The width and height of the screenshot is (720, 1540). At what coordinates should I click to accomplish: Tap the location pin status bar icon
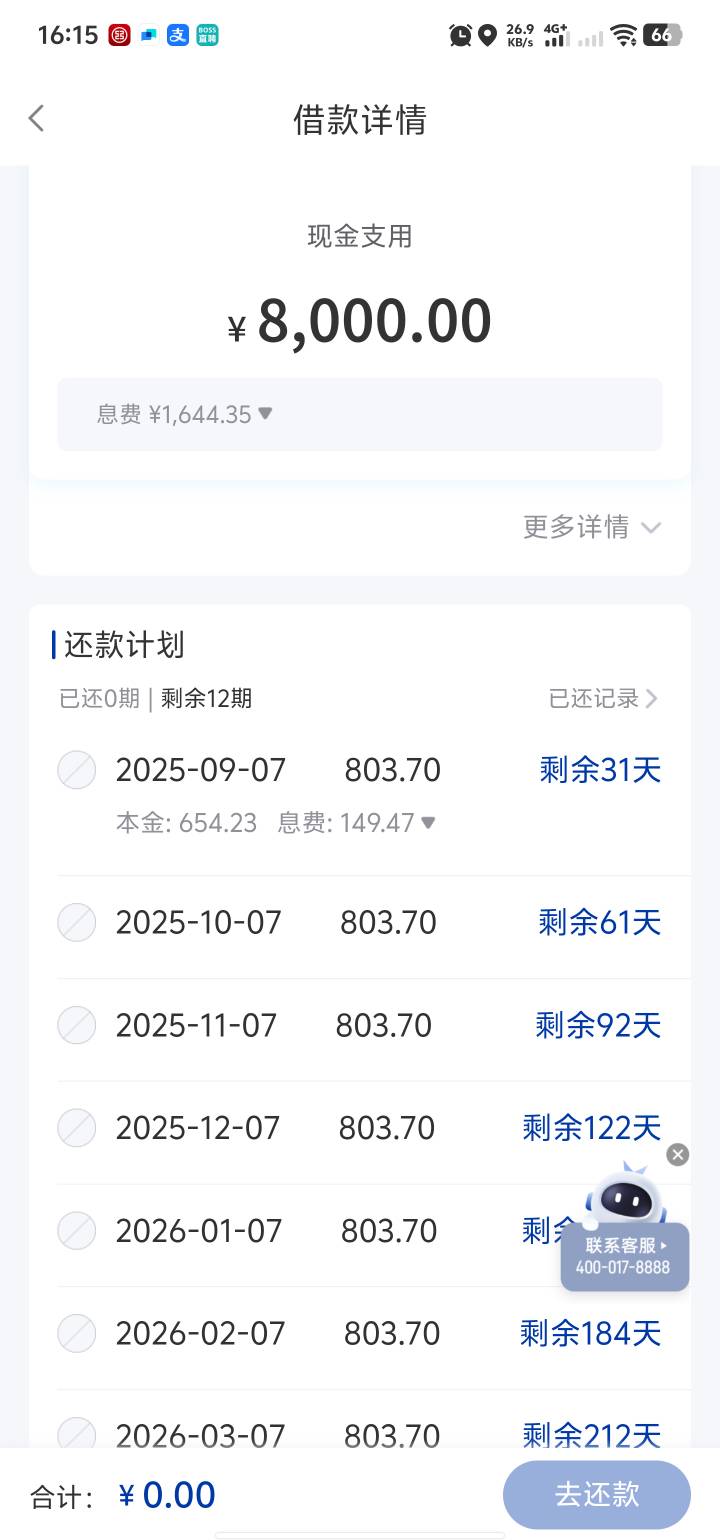coord(487,36)
